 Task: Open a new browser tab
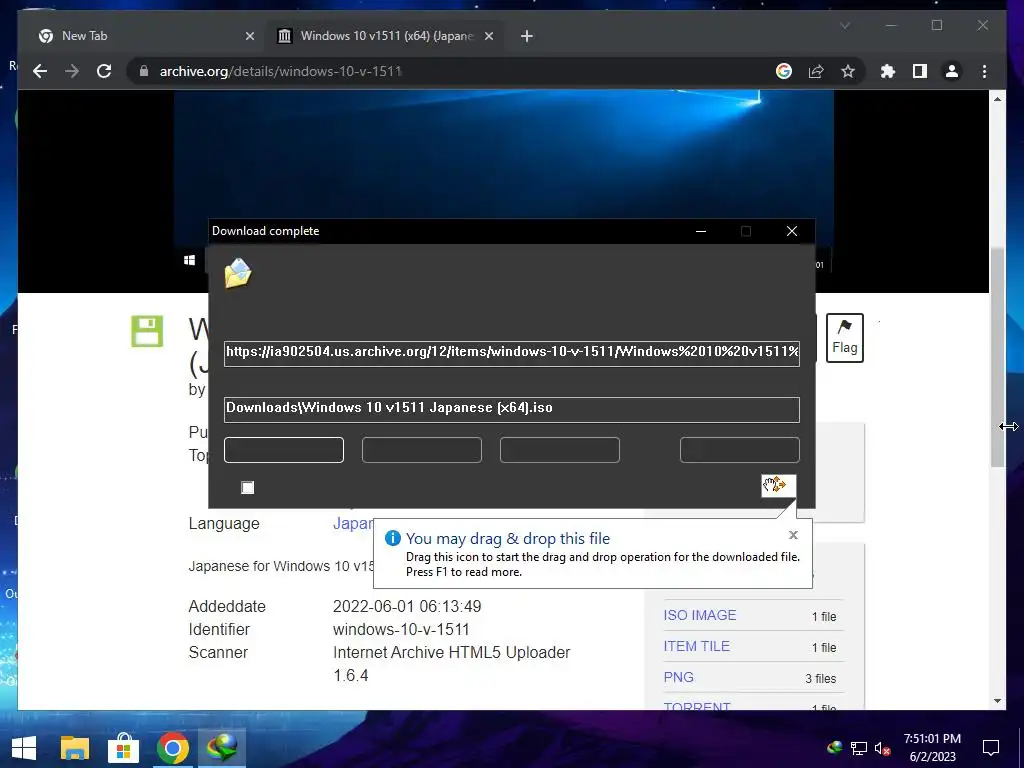pos(527,36)
